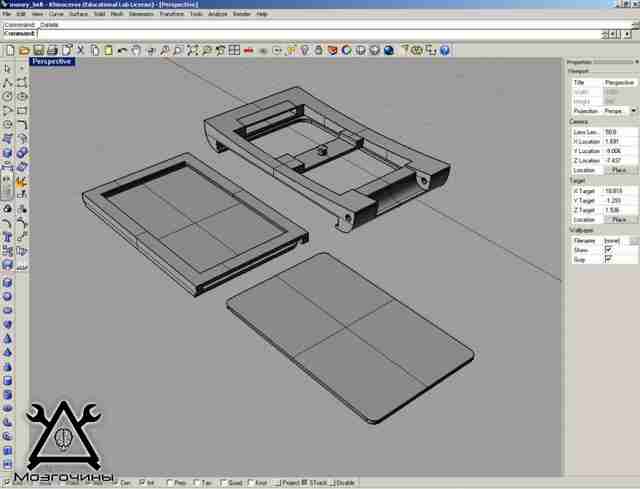Image resolution: width=640 pixels, height=489 pixels.
Task: Select the blue Sphere solid tool
Action: click(7, 296)
